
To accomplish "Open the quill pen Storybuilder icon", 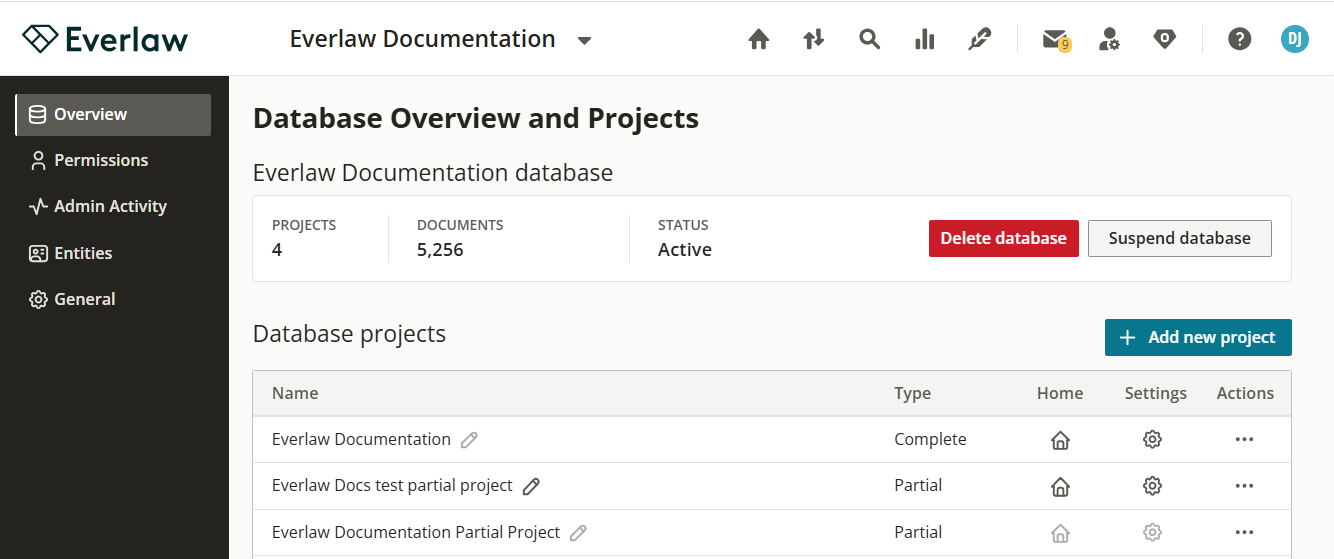I will [x=980, y=39].
